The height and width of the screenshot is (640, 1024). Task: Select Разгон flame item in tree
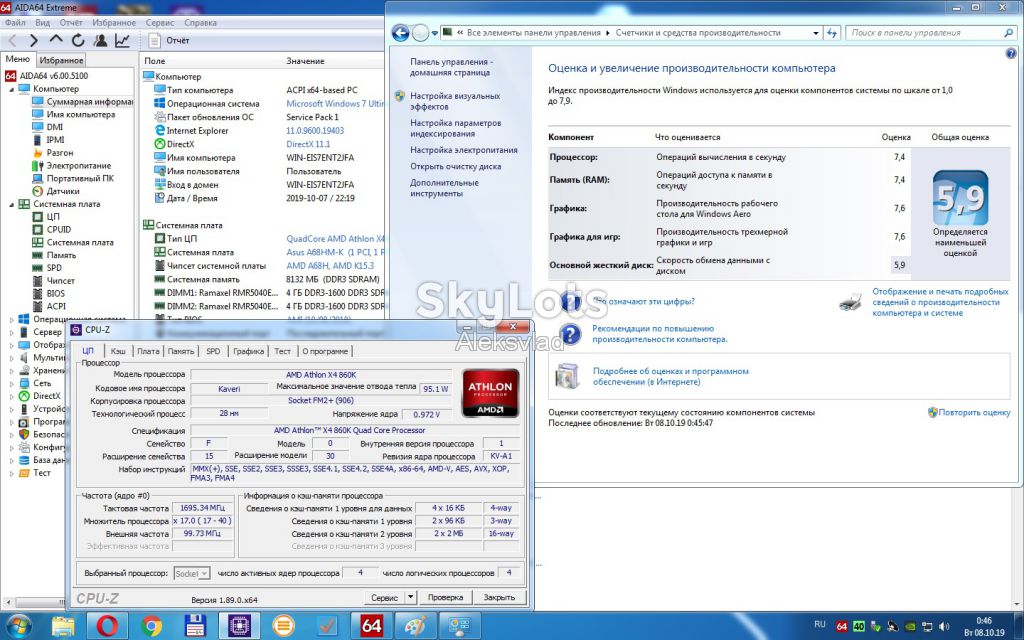pyautogui.click(x=52, y=153)
